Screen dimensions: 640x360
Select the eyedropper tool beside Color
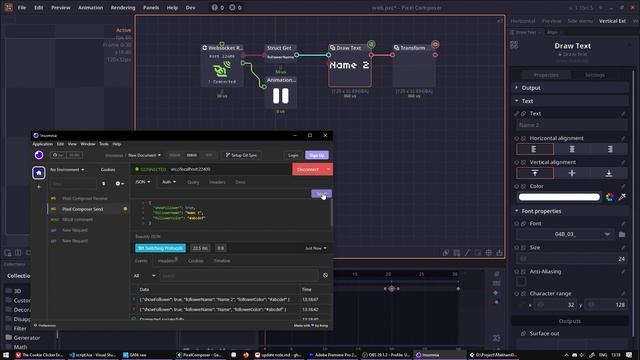(622, 197)
